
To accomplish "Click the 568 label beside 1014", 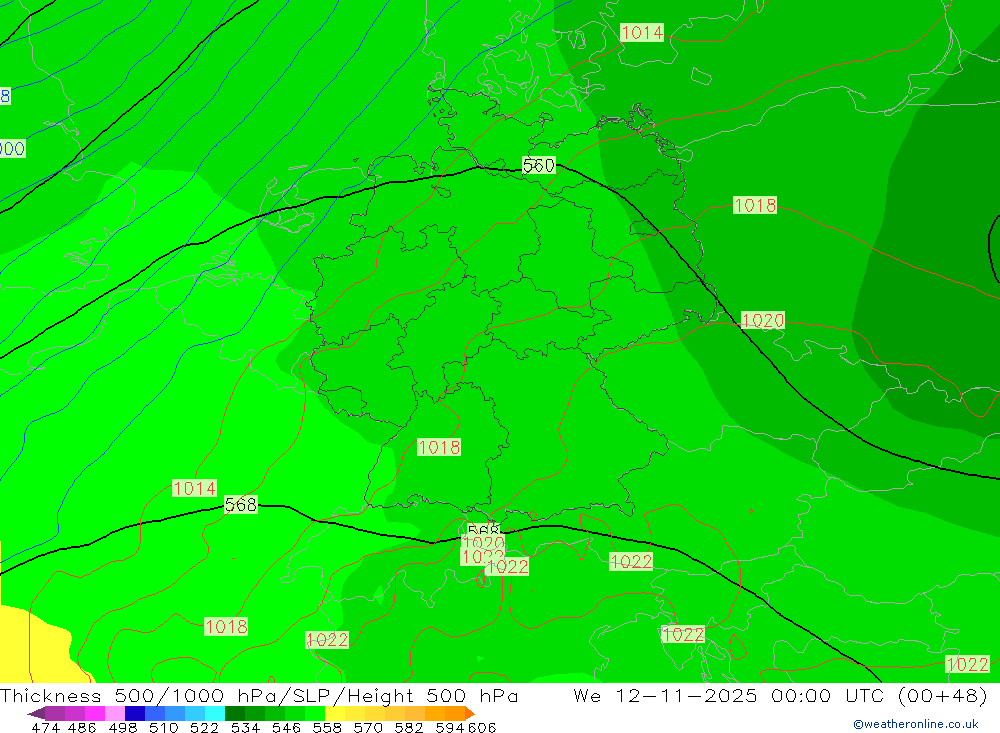I will pyautogui.click(x=241, y=505).
